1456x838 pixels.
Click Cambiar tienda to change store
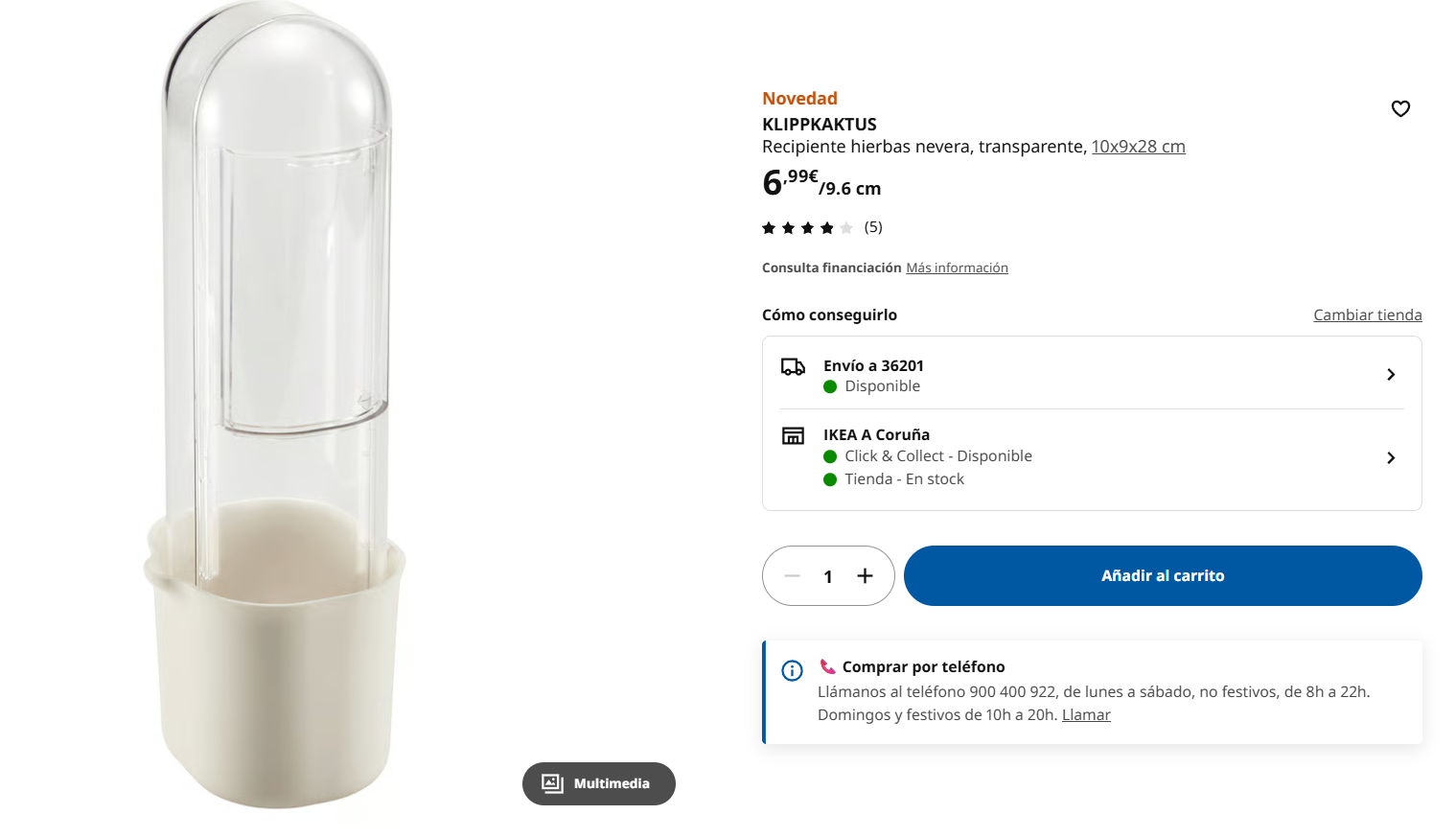coord(1367,314)
